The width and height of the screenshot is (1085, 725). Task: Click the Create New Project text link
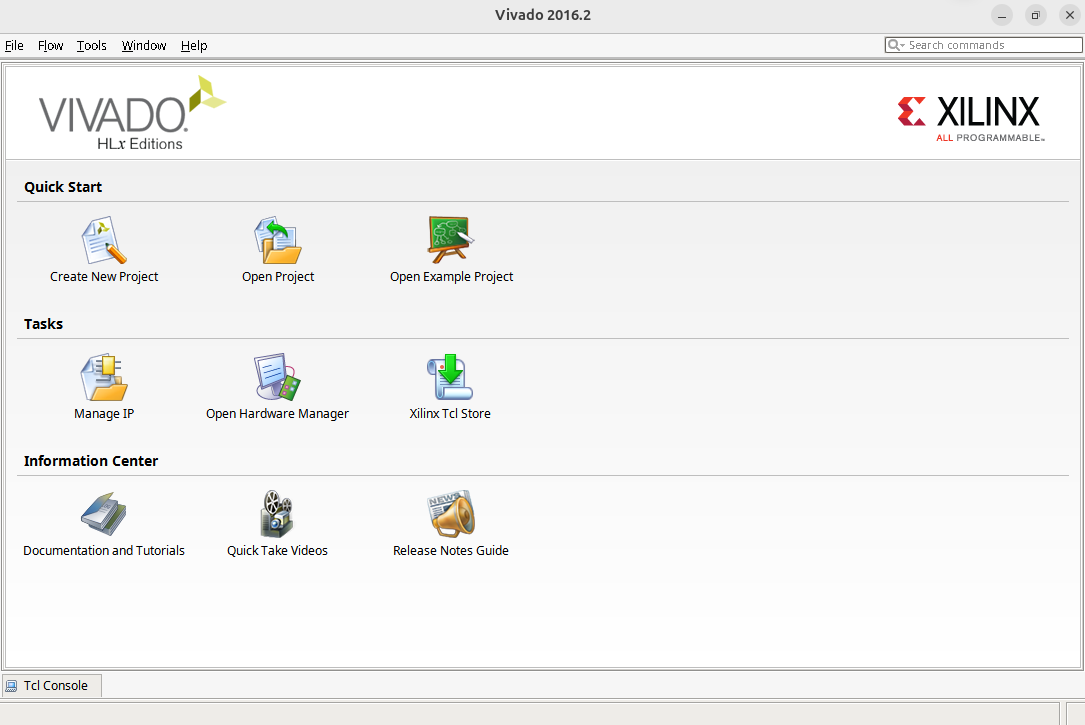click(104, 277)
